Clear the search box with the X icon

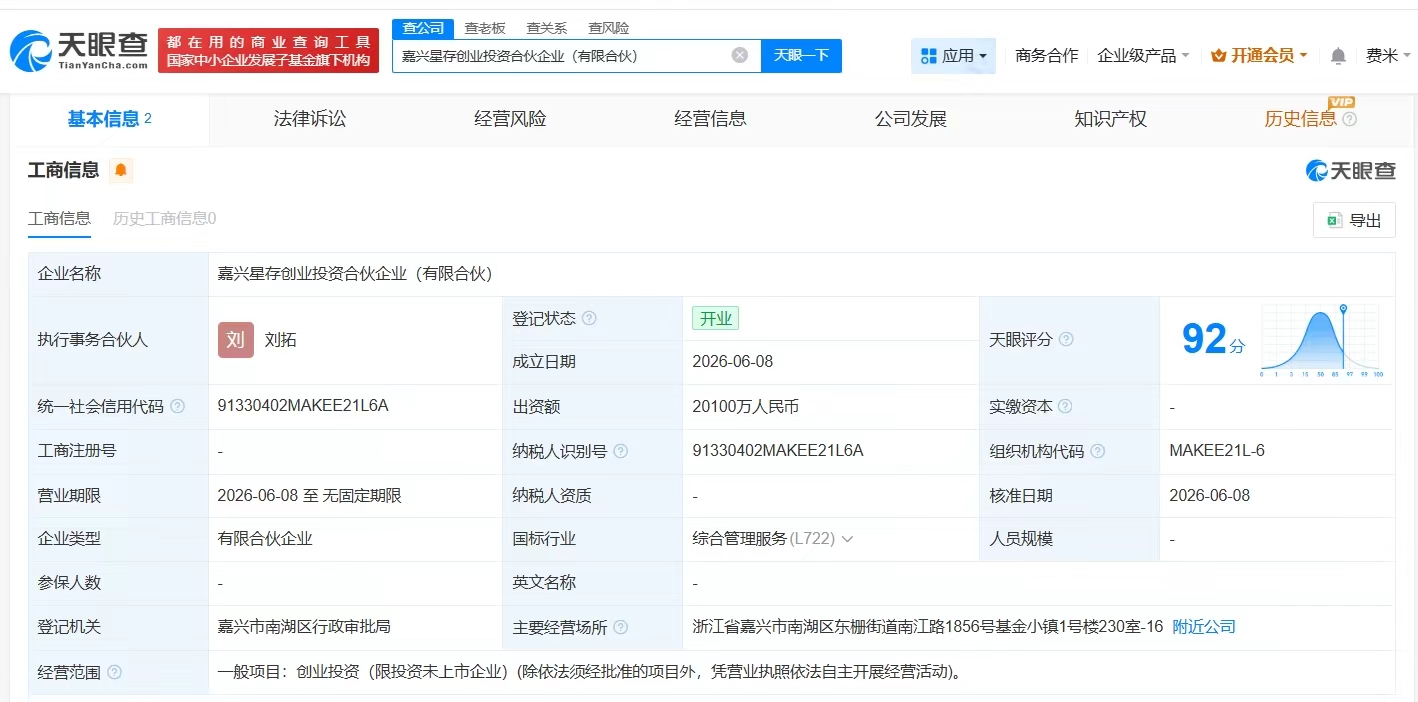coord(740,55)
